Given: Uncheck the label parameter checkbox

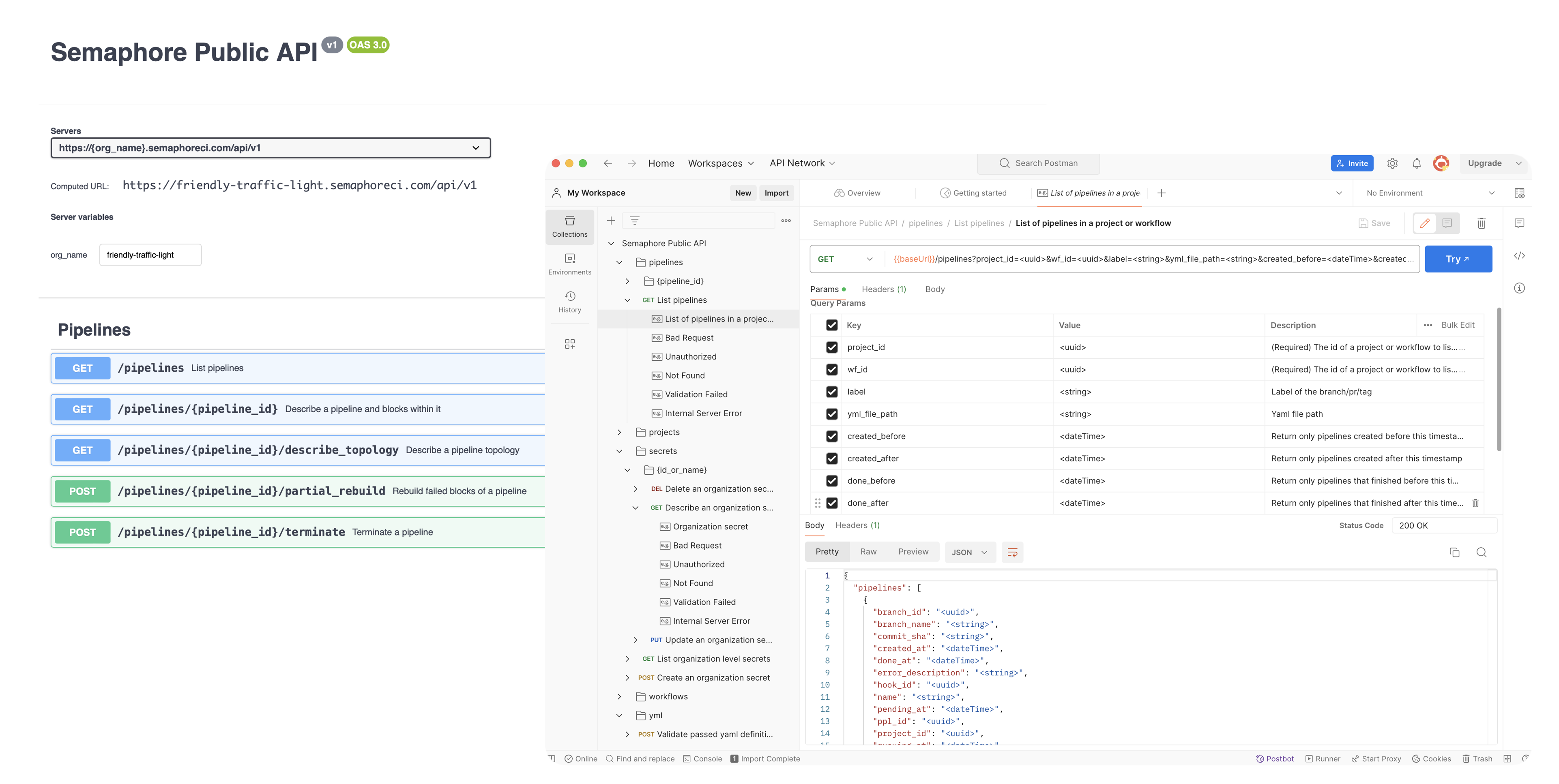Looking at the screenshot, I should point(831,392).
